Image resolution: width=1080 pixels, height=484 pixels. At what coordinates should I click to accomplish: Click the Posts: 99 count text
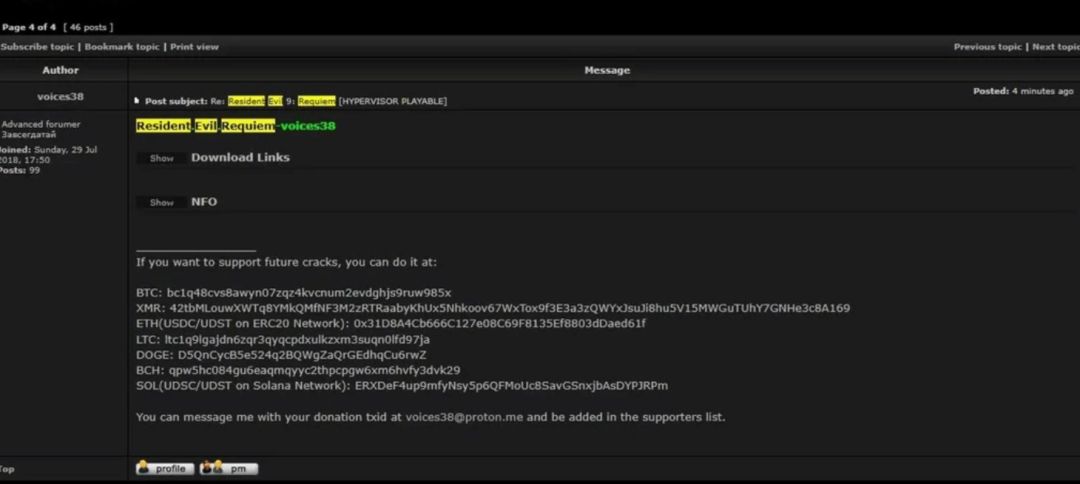19,171
